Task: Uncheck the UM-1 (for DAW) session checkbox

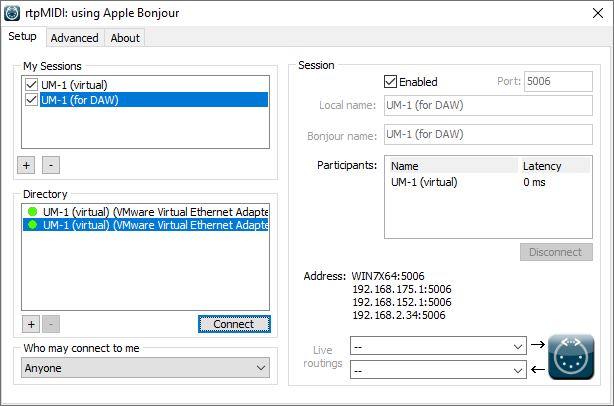Action: (x=31, y=99)
